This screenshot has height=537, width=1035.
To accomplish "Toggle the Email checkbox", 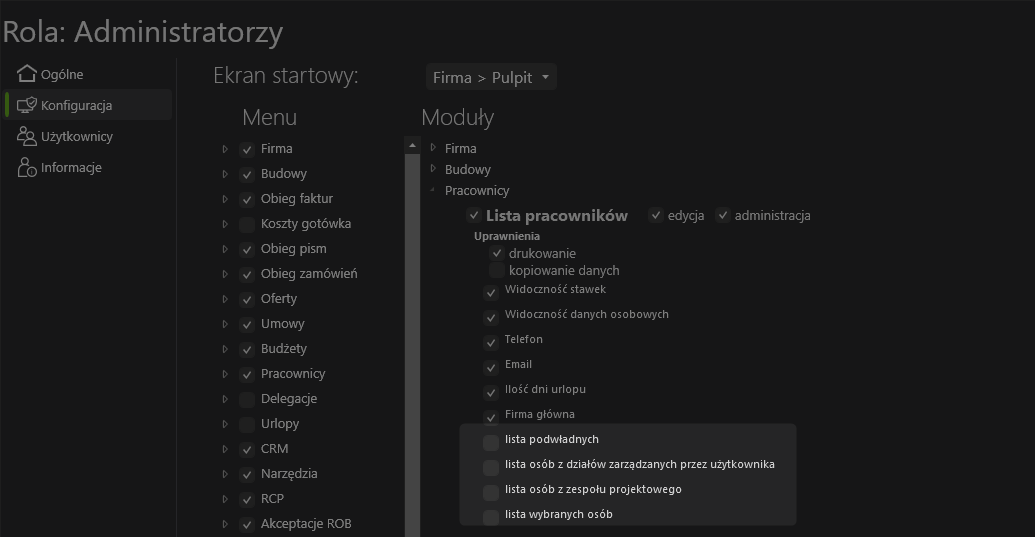I will tap(490, 368).
